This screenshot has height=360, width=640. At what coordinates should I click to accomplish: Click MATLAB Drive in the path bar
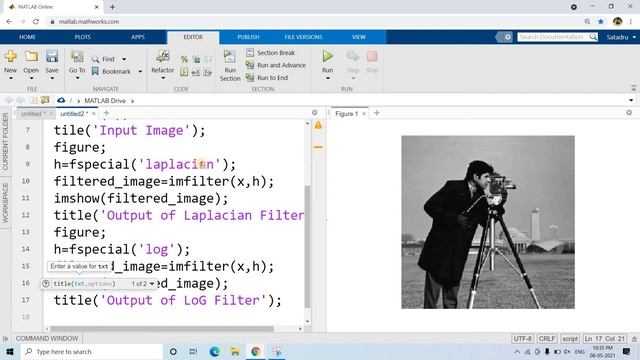105,100
